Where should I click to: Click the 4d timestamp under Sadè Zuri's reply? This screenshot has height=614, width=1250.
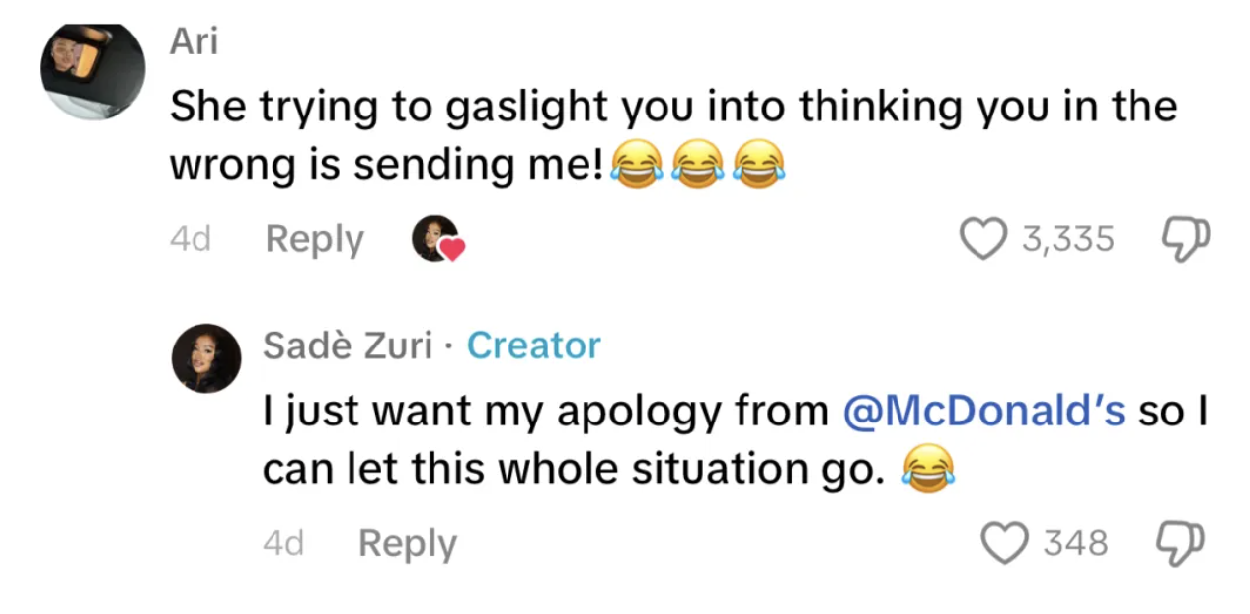[283, 544]
